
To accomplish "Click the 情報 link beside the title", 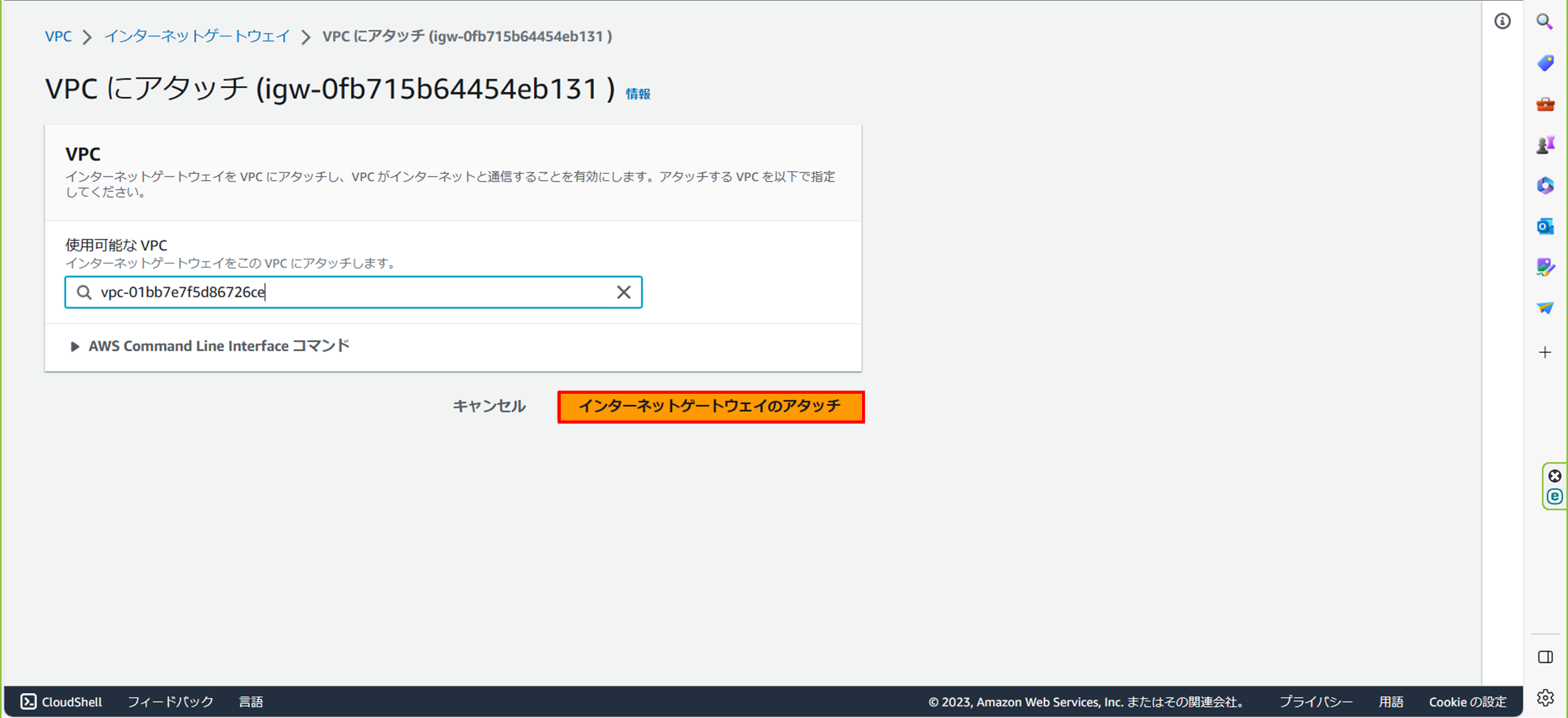I will [637, 94].
